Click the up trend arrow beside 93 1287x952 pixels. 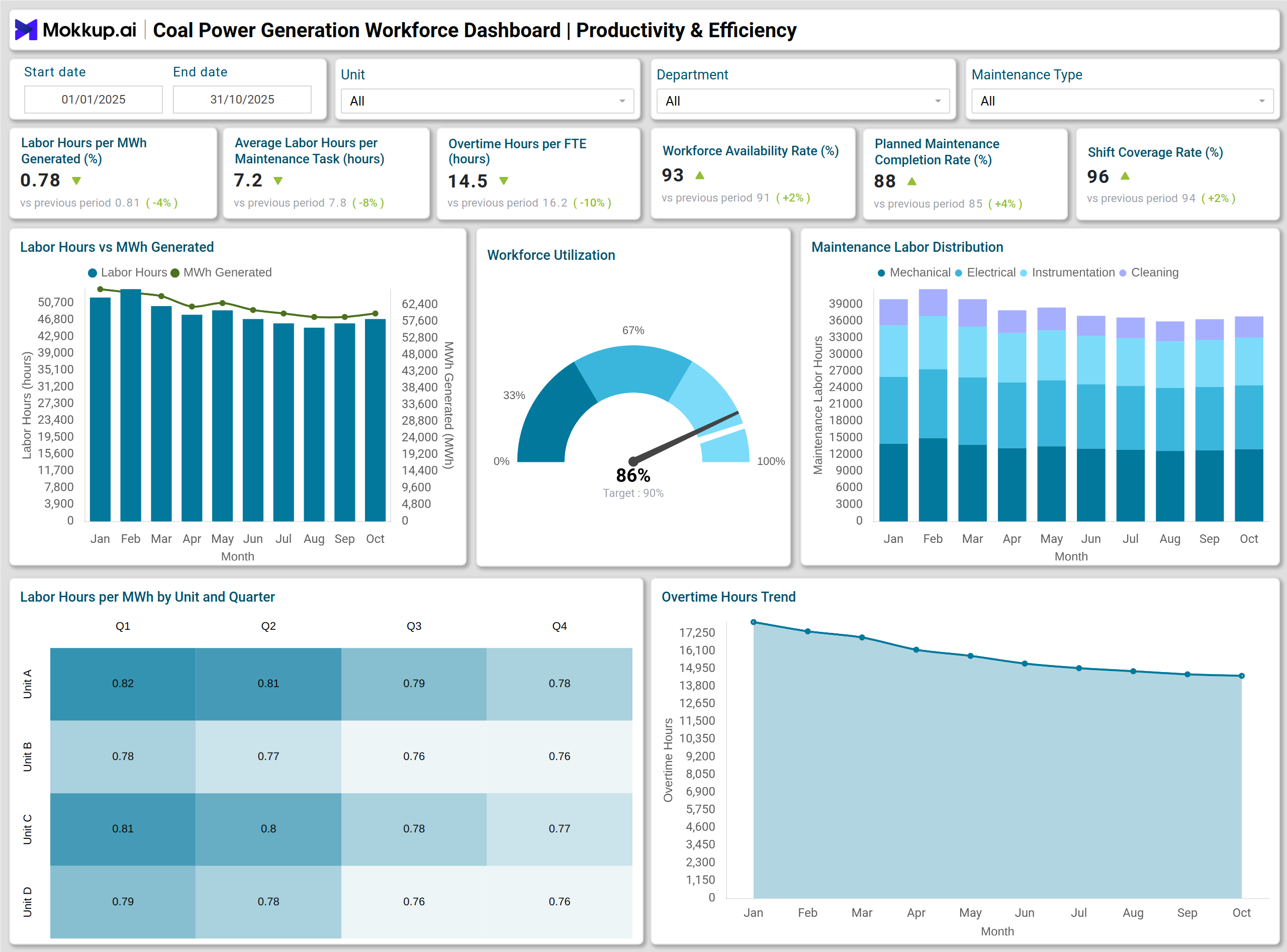tap(700, 174)
